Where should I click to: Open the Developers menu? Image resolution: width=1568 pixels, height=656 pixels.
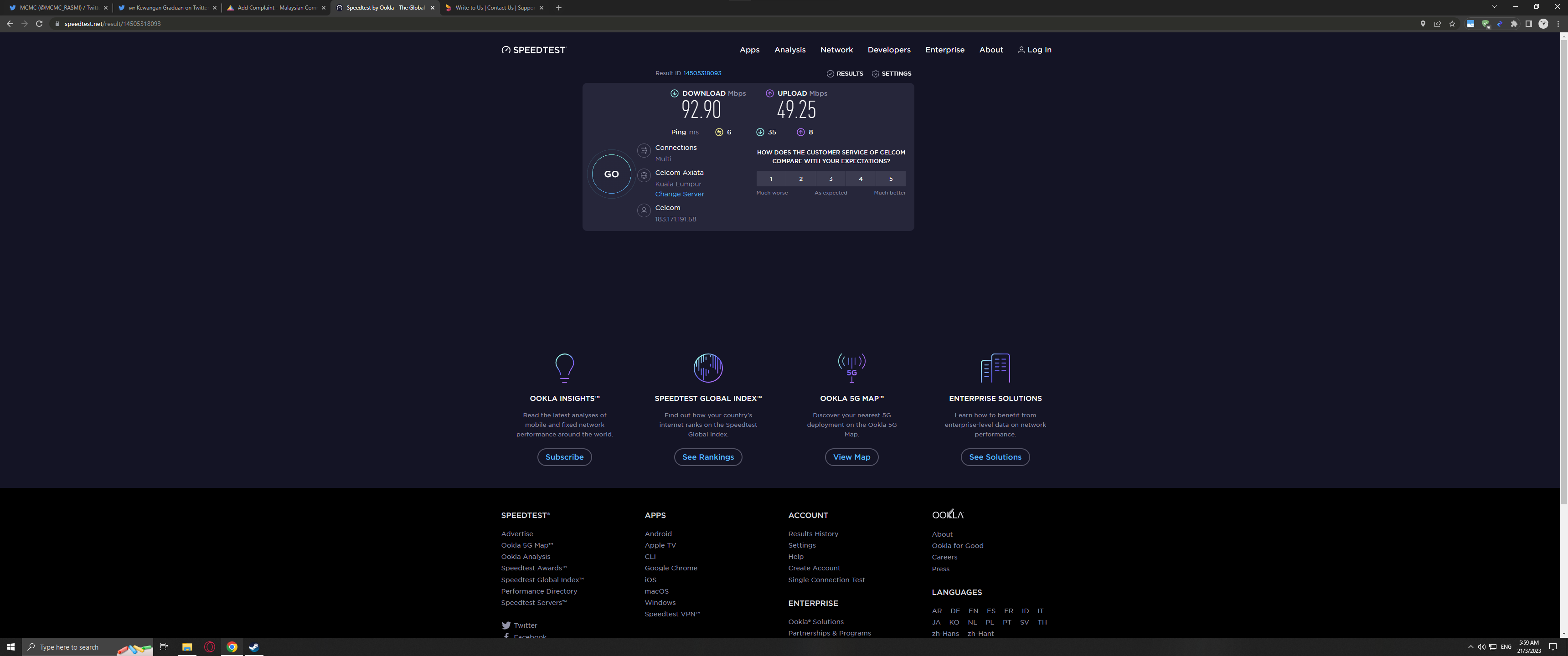click(889, 50)
